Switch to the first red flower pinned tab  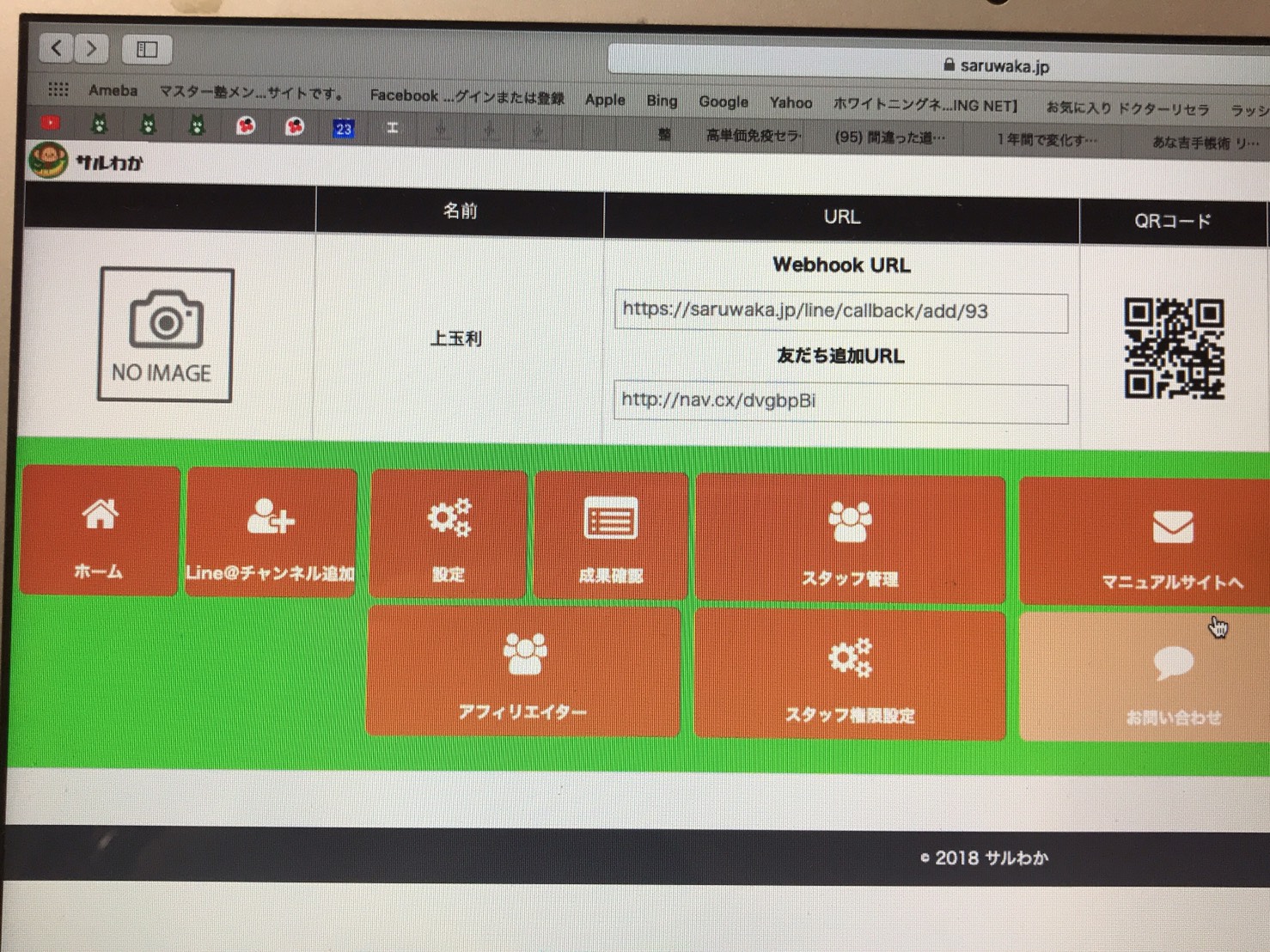(246, 127)
